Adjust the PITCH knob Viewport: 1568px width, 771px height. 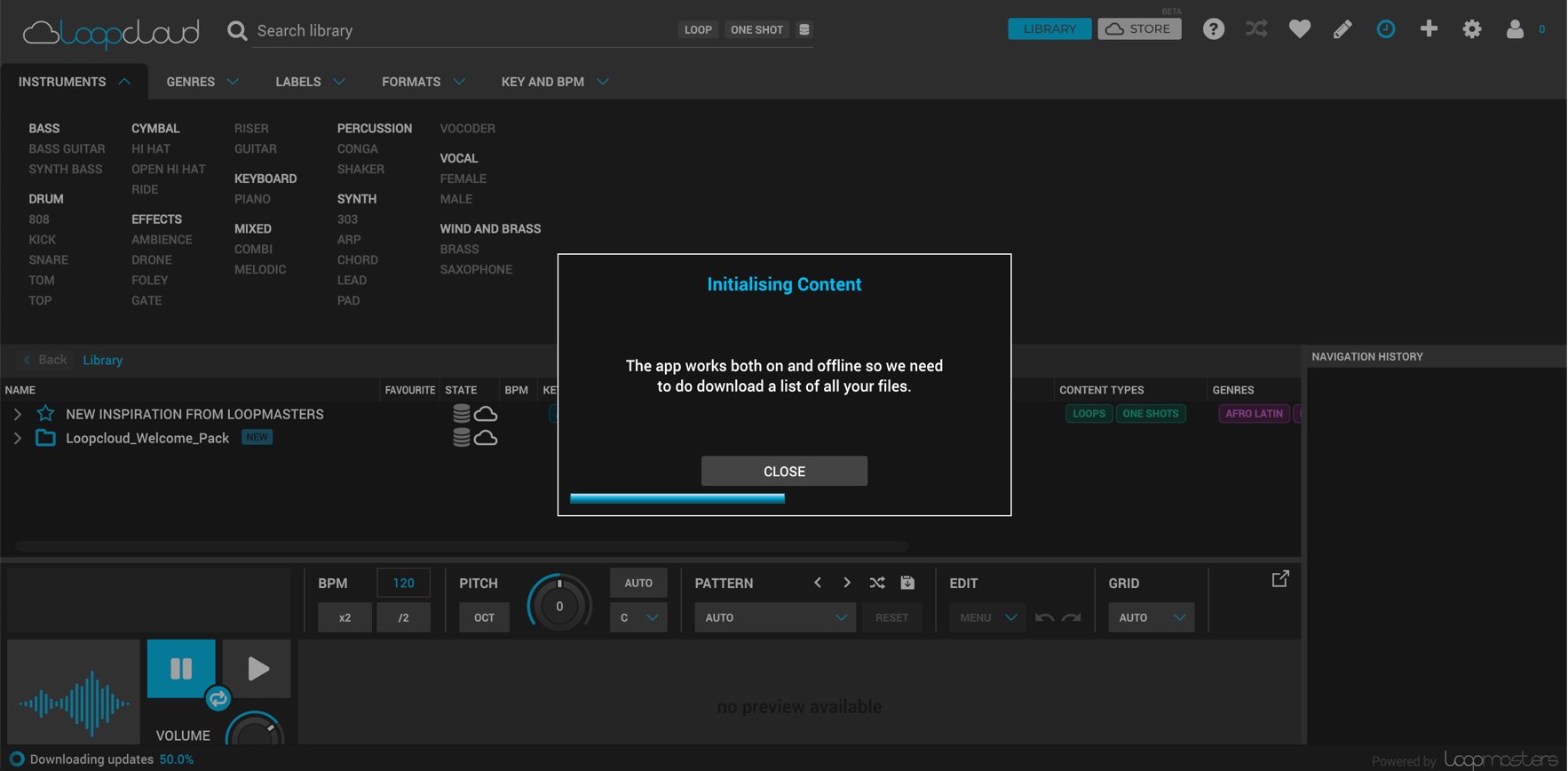[x=559, y=607]
